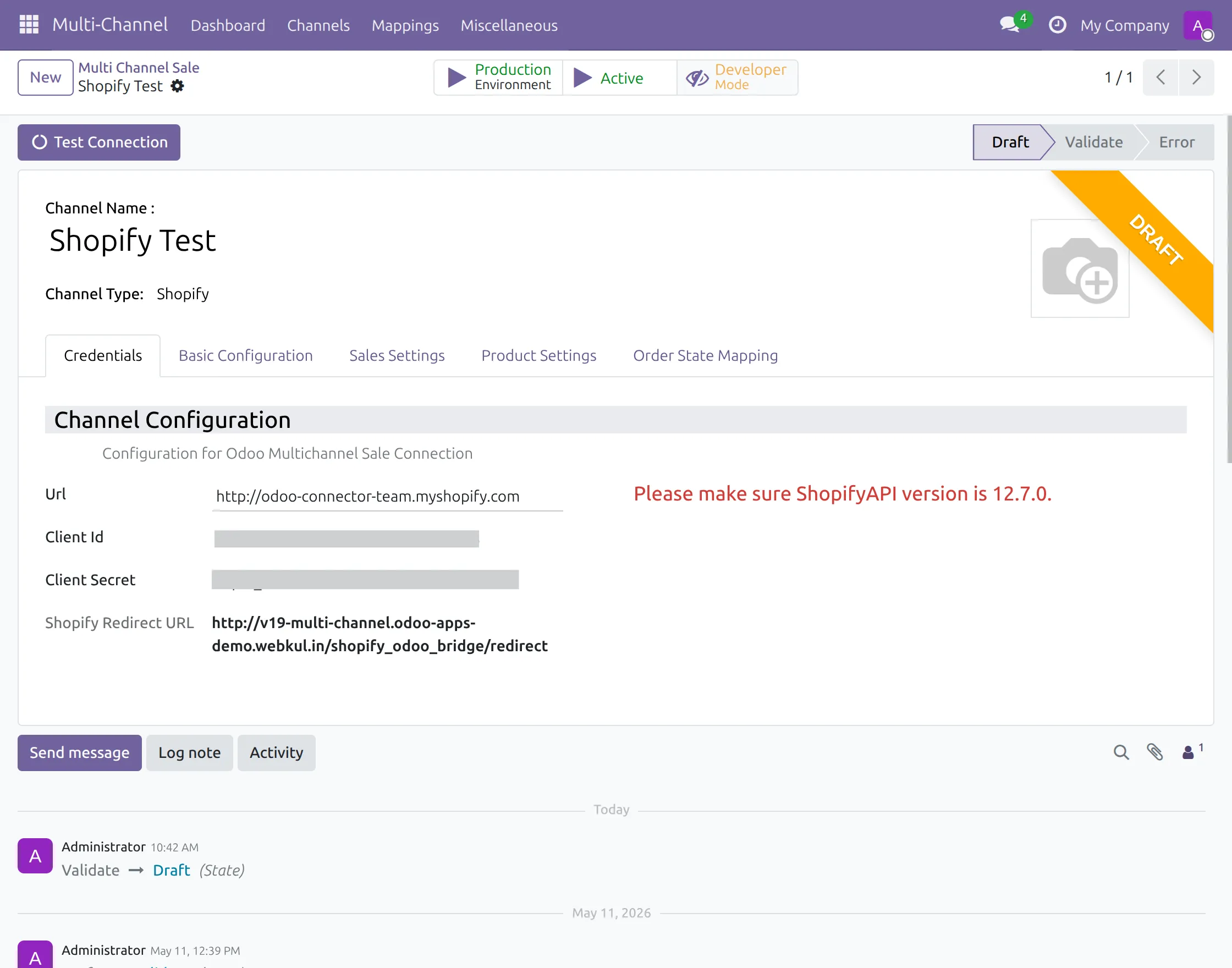Open the Miscellaneous menu
Viewport: 1232px width, 968px height.
pos(509,25)
